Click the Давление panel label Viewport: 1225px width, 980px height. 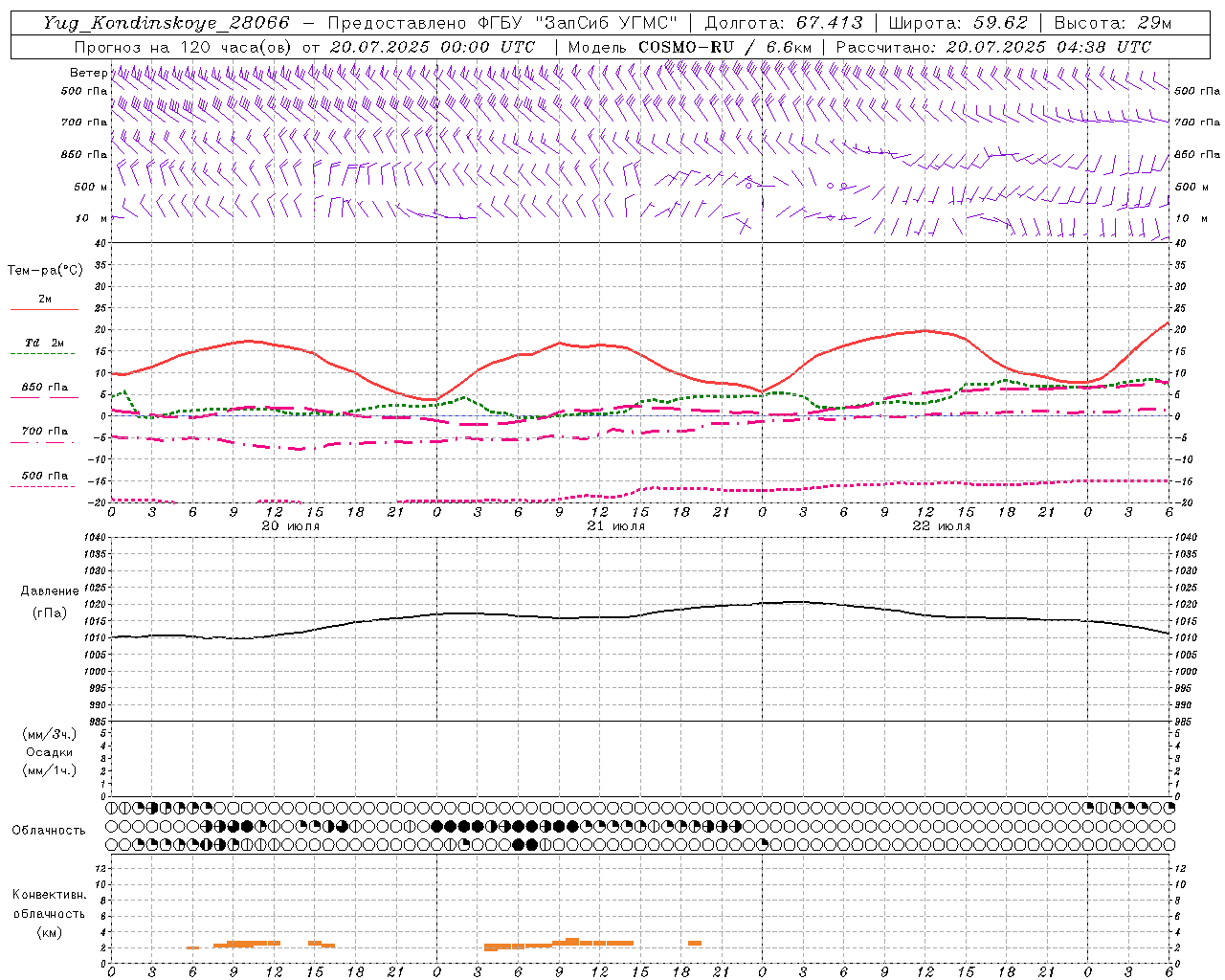coord(50,591)
